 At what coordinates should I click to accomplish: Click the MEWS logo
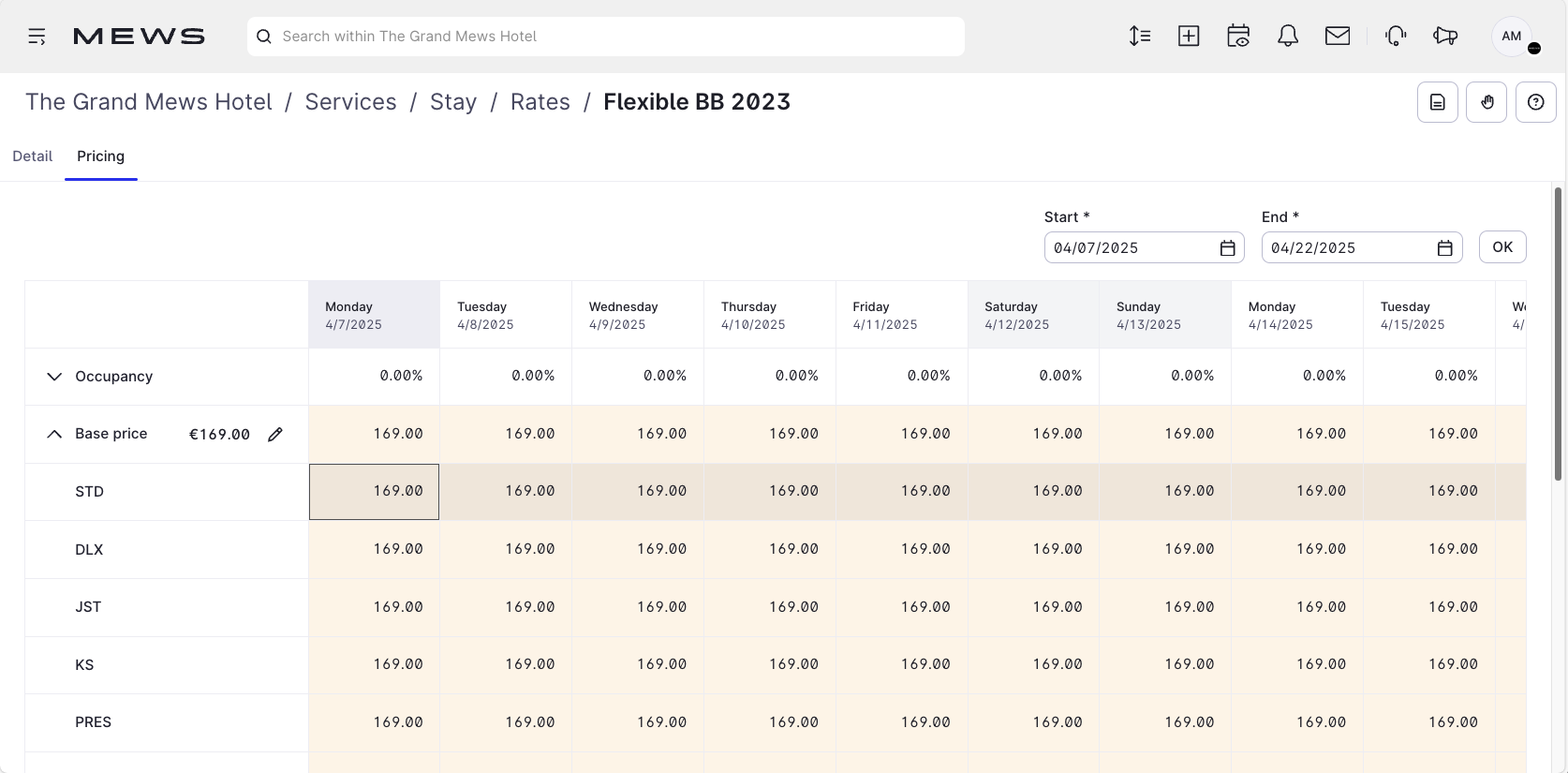(x=139, y=37)
